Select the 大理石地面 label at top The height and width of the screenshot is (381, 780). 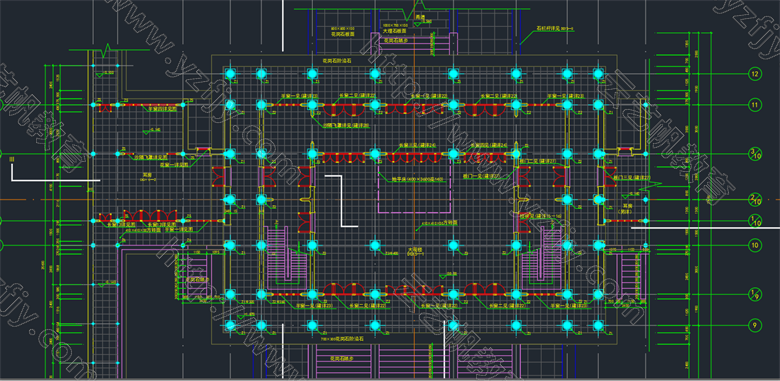point(393,31)
